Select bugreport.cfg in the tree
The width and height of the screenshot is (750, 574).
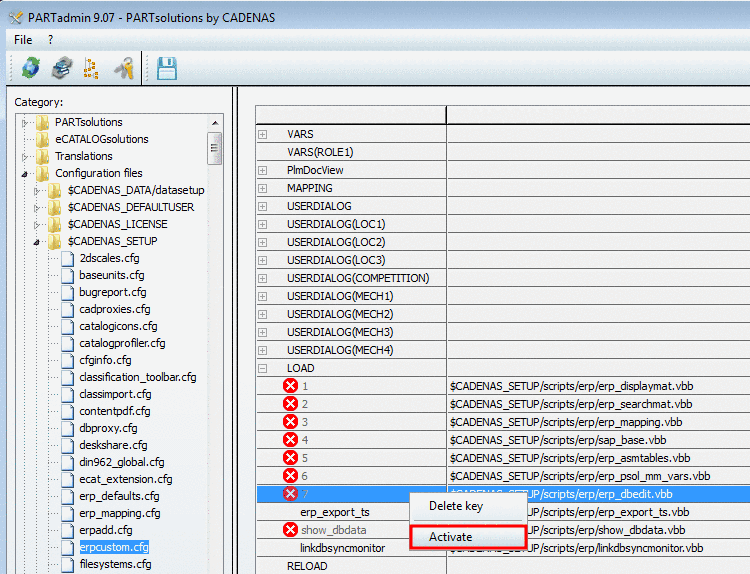point(113,292)
